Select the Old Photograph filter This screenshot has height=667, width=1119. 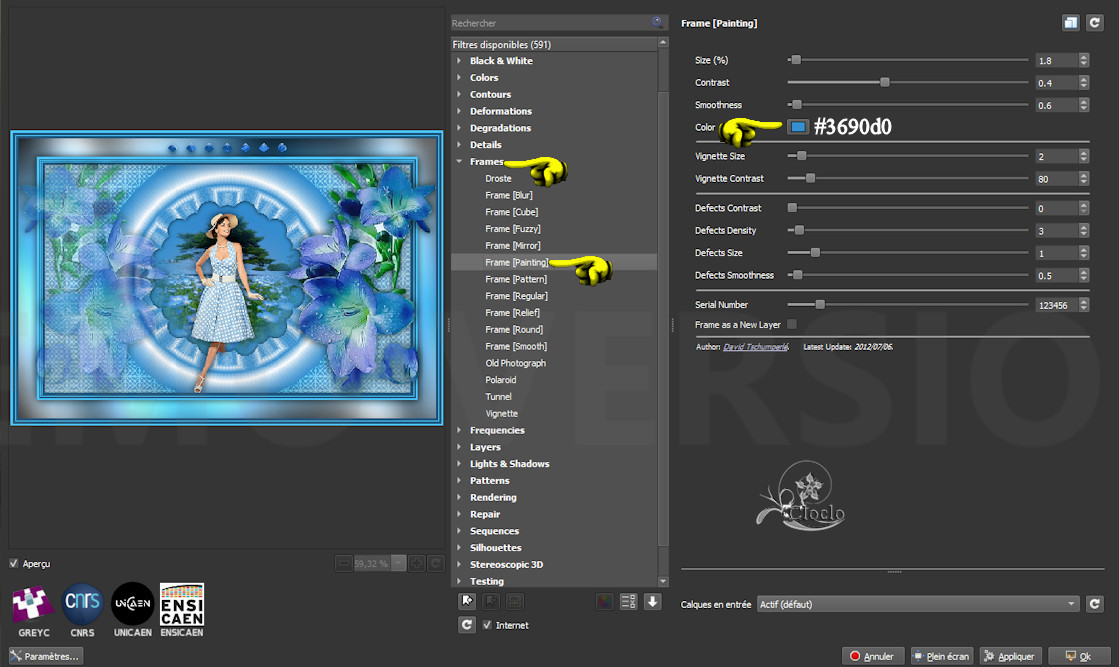click(x=515, y=363)
